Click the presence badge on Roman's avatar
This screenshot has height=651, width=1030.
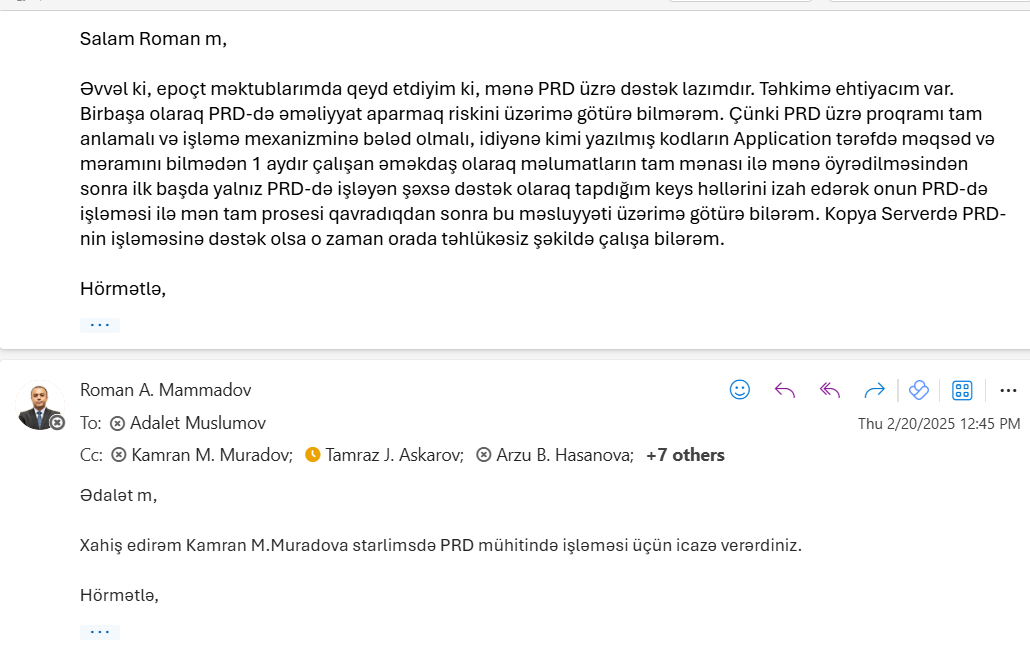point(58,422)
